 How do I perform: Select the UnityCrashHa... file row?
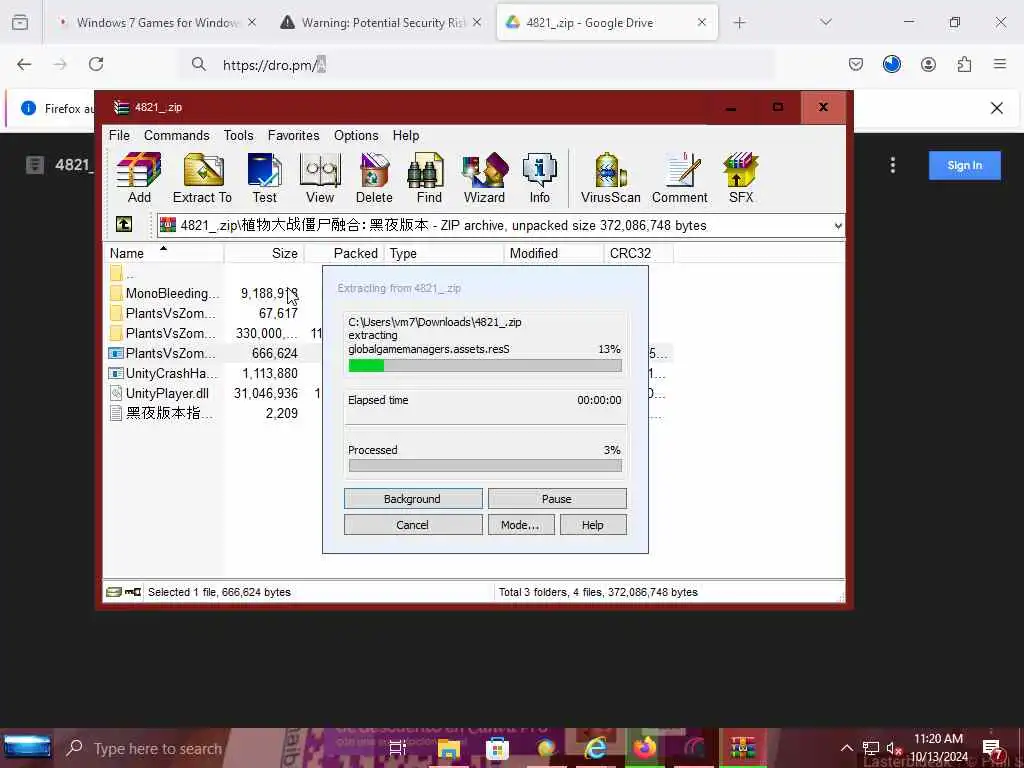163,374
